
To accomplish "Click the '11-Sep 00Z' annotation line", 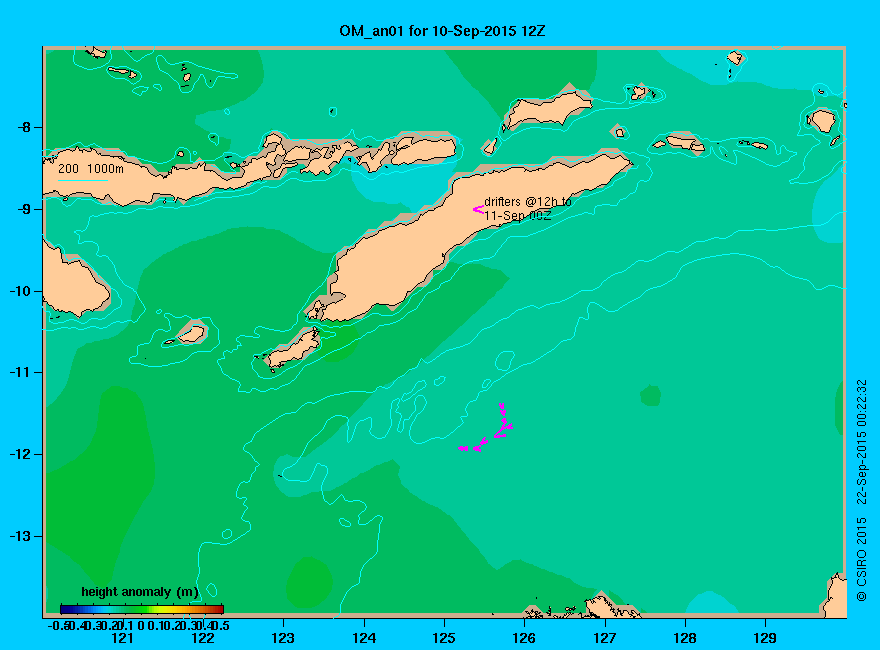I will tap(517, 216).
